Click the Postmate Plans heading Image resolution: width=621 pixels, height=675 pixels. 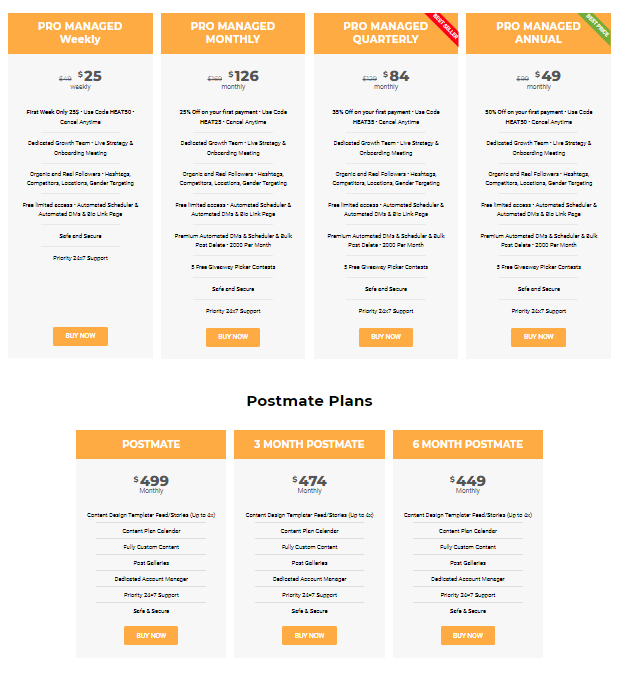point(309,401)
